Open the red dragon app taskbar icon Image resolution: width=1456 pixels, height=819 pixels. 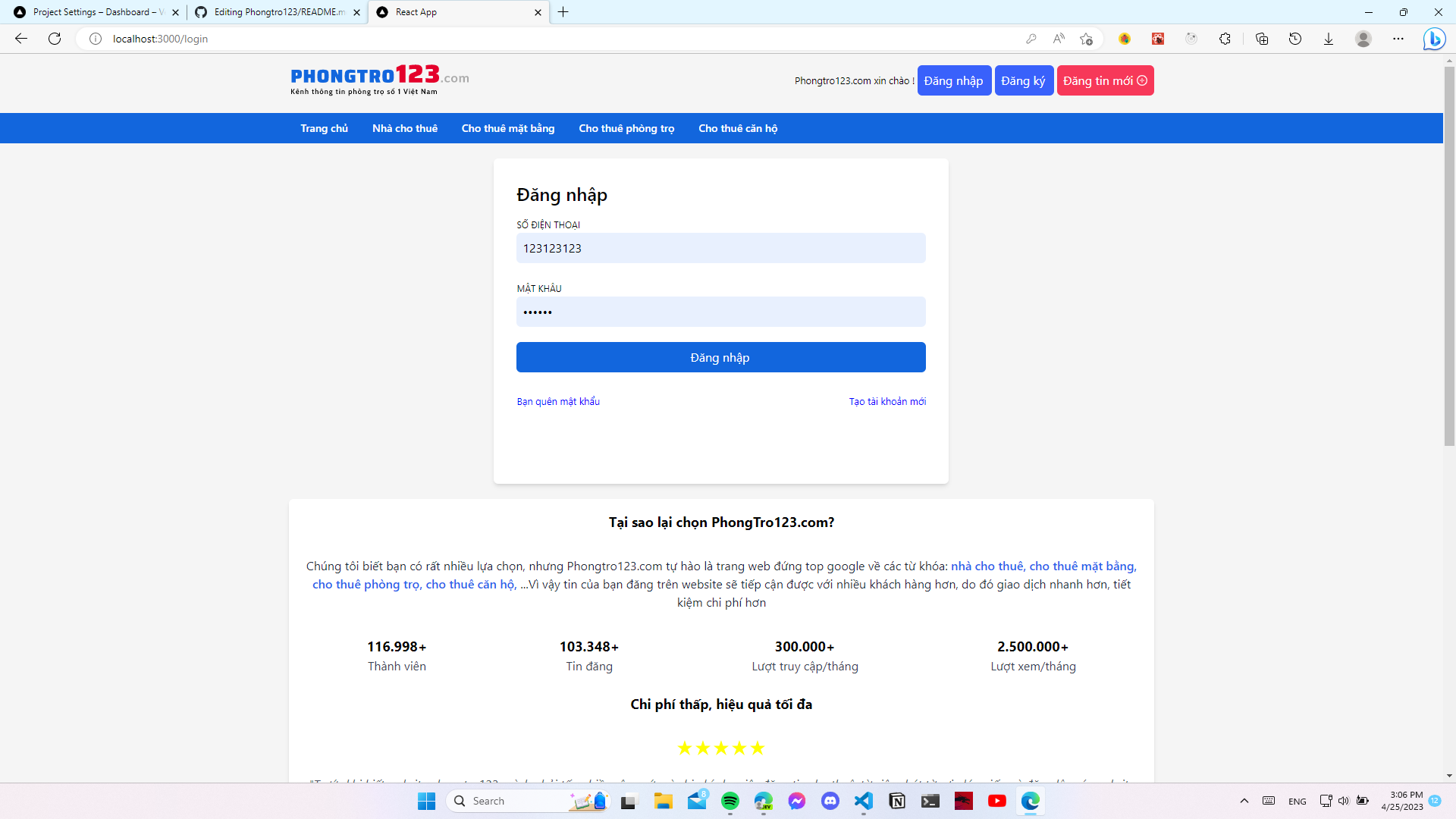[x=964, y=801]
